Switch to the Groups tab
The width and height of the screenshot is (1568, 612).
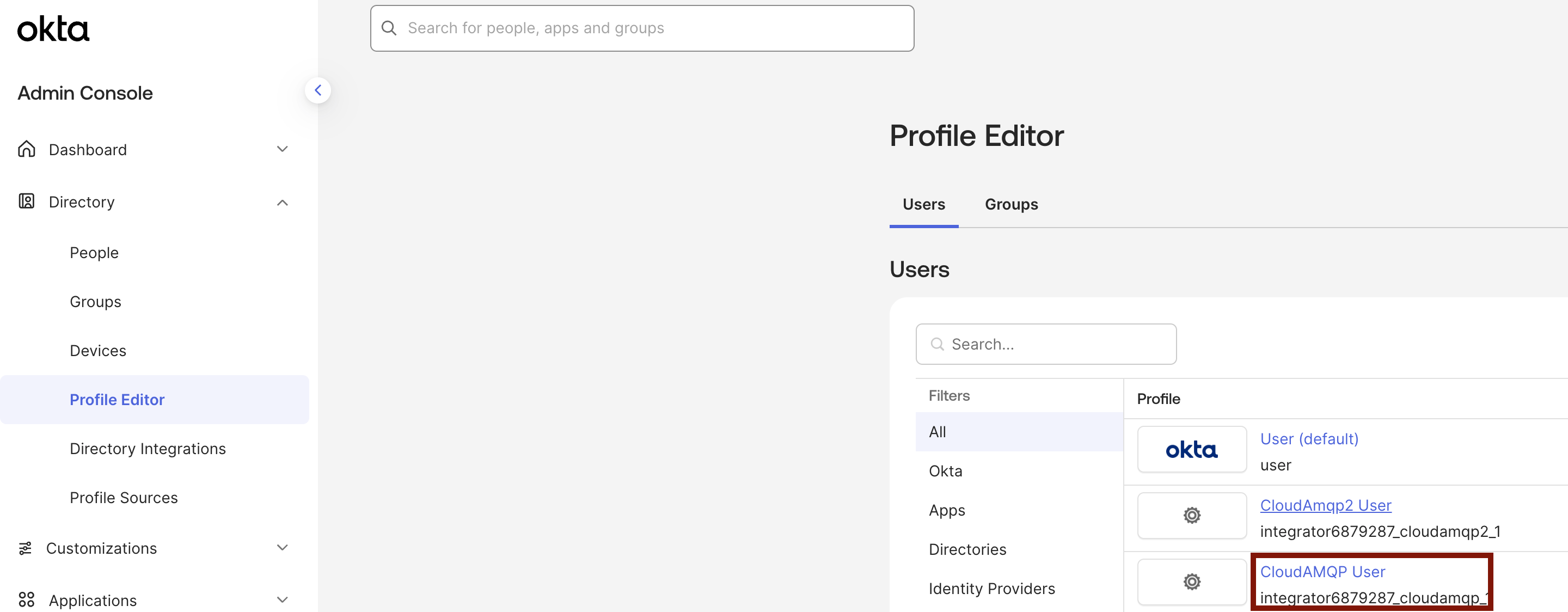click(1010, 205)
